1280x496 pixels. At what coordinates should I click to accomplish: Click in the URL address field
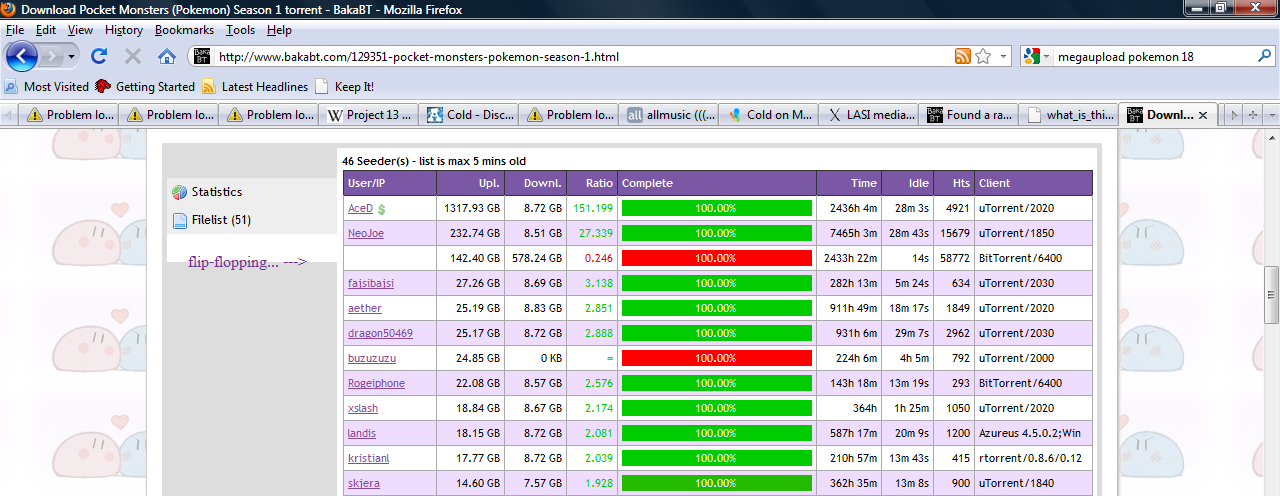(580, 57)
